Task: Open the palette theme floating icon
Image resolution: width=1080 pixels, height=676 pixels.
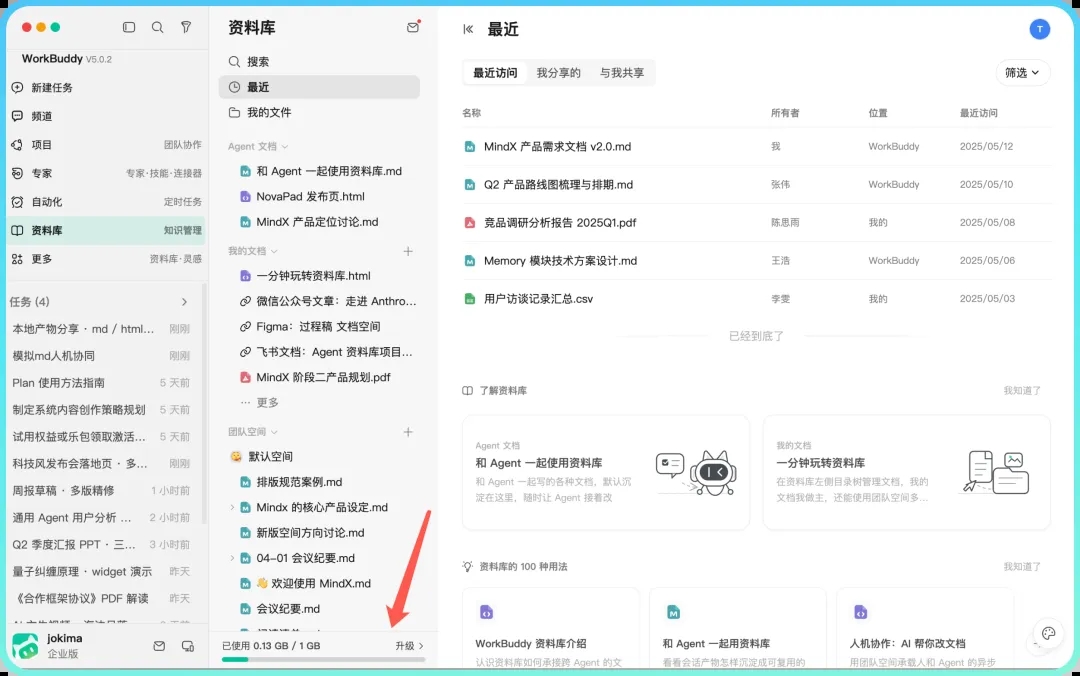Action: click(x=1048, y=633)
